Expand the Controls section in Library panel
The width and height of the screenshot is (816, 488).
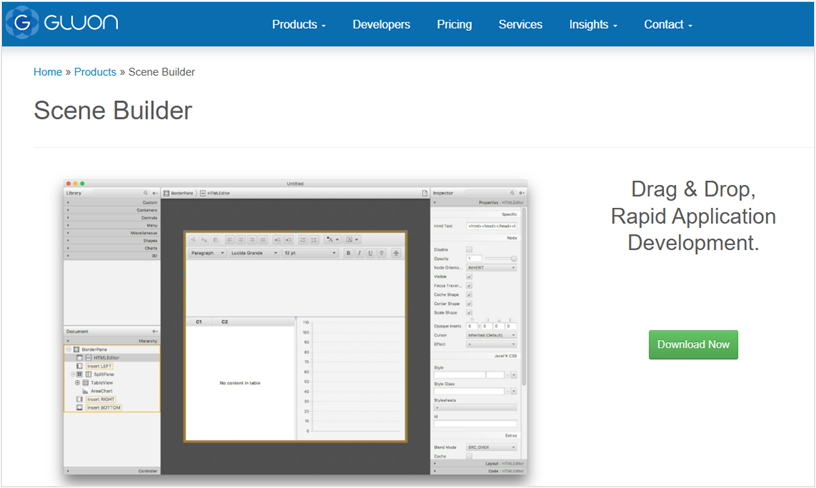tap(111, 218)
